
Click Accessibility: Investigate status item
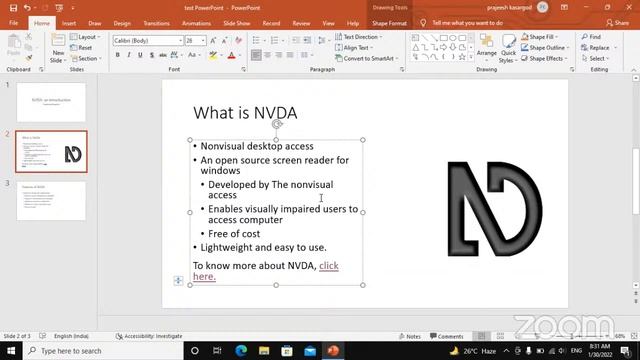149,336
